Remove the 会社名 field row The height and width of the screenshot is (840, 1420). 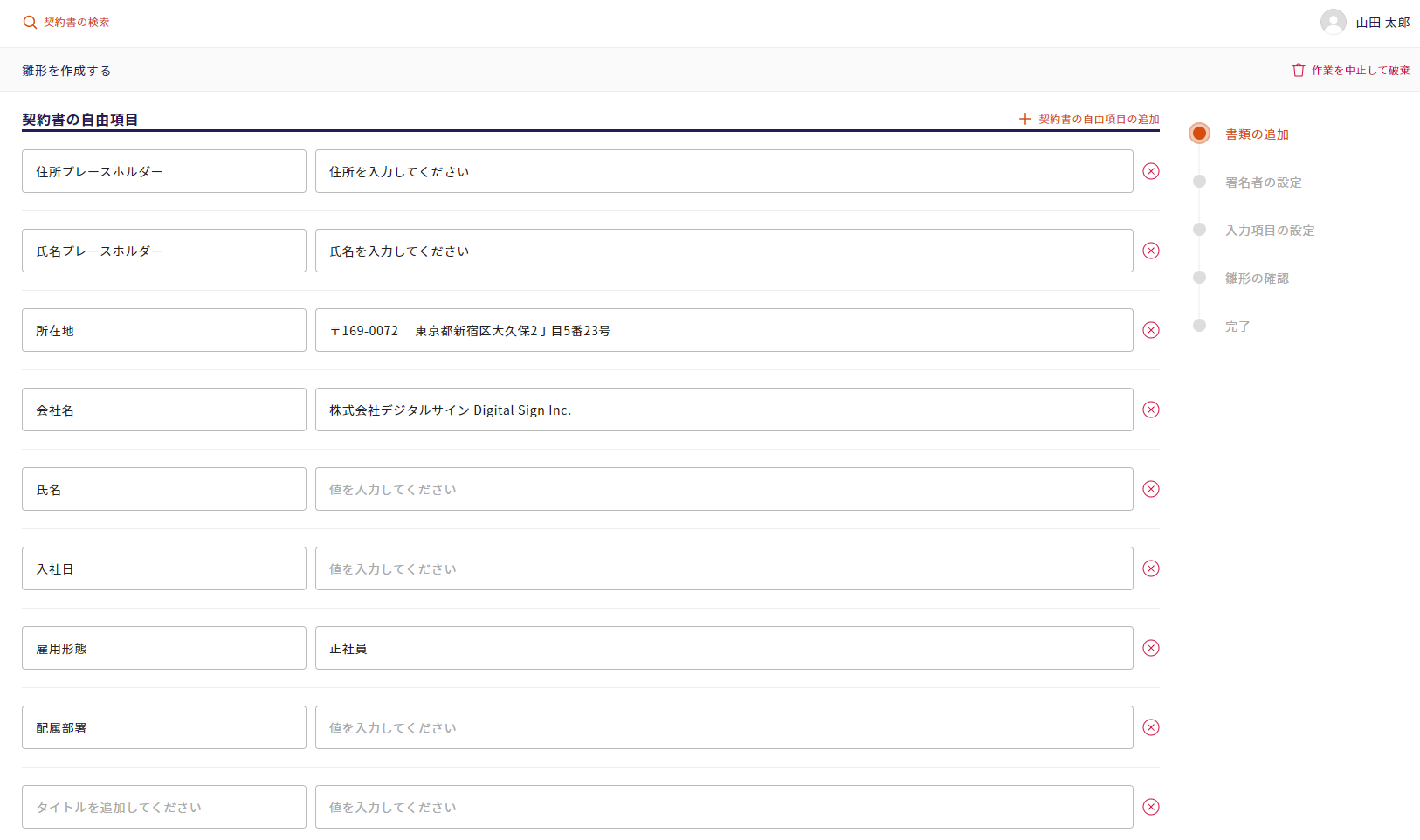pyautogui.click(x=1151, y=410)
